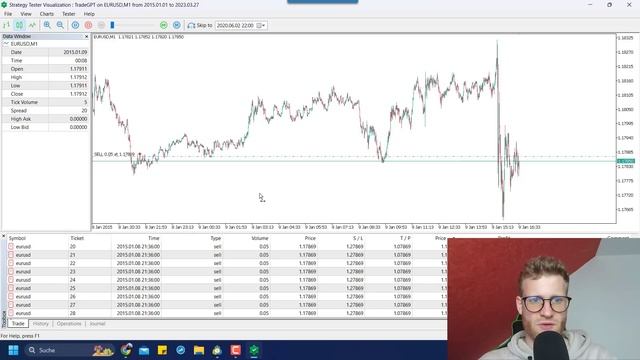Click the greyed-out toolbar button beside stop
Image resolution: width=640 pixels, height=360 pixels.
pos(101,25)
